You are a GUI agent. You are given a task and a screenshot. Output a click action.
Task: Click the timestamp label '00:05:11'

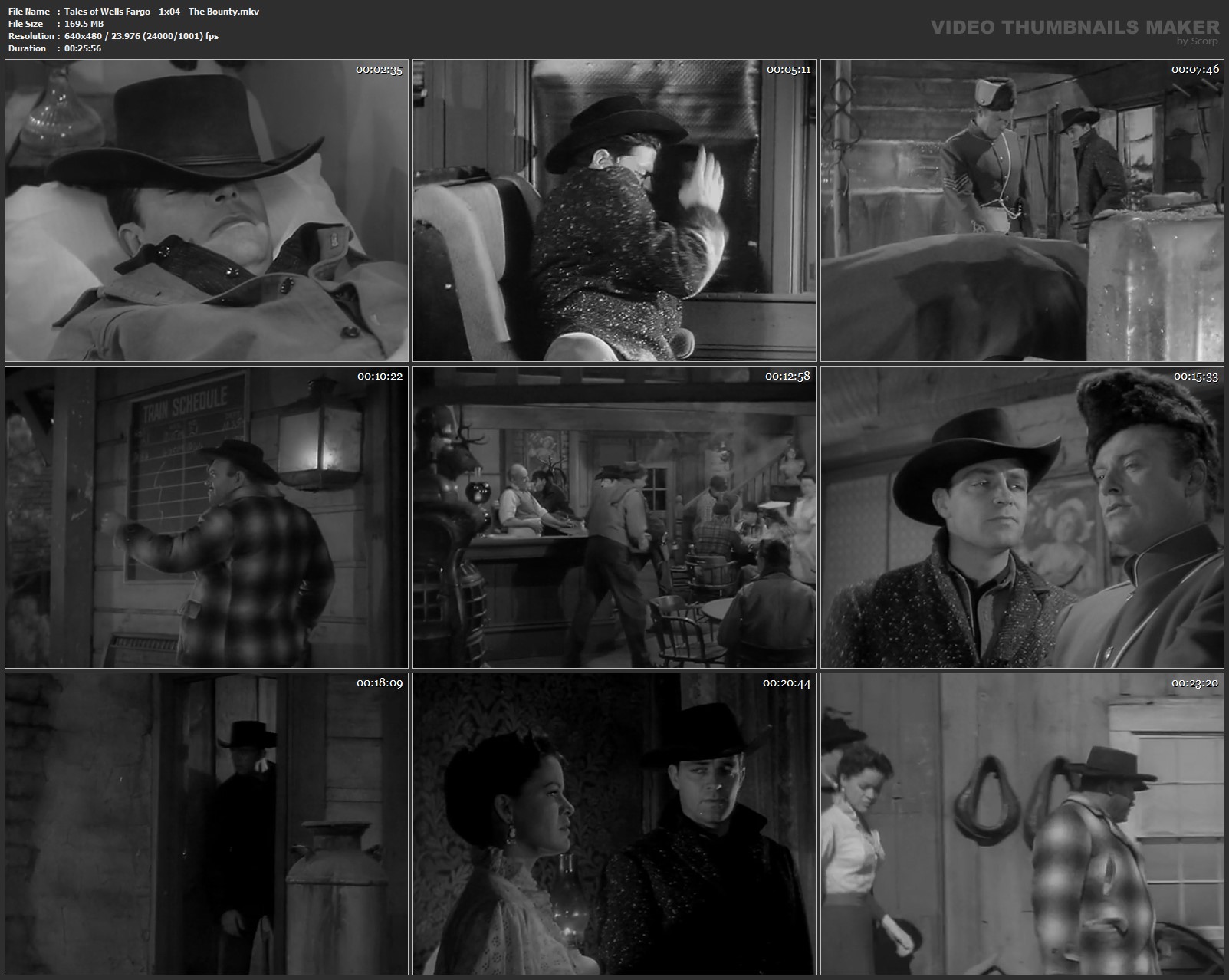point(788,70)
